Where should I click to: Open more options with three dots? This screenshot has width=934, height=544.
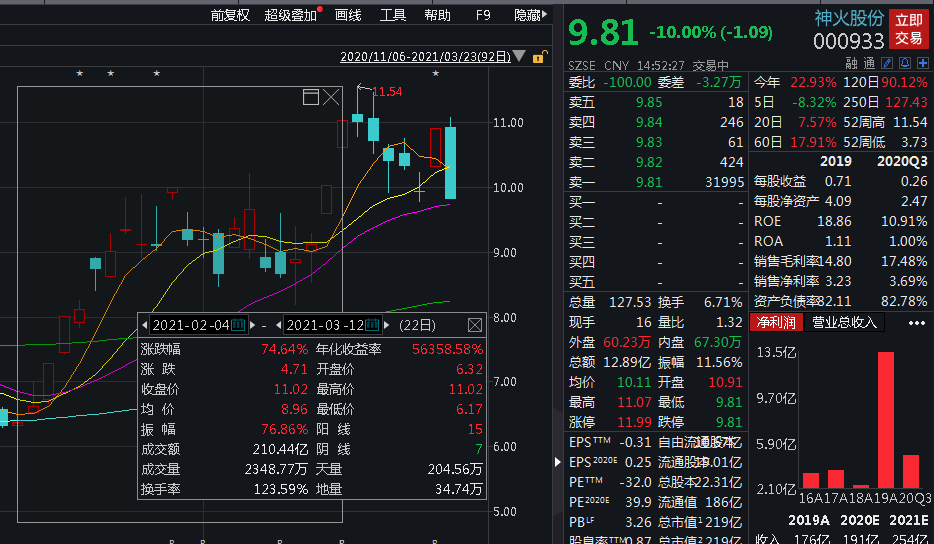point(917,323)
